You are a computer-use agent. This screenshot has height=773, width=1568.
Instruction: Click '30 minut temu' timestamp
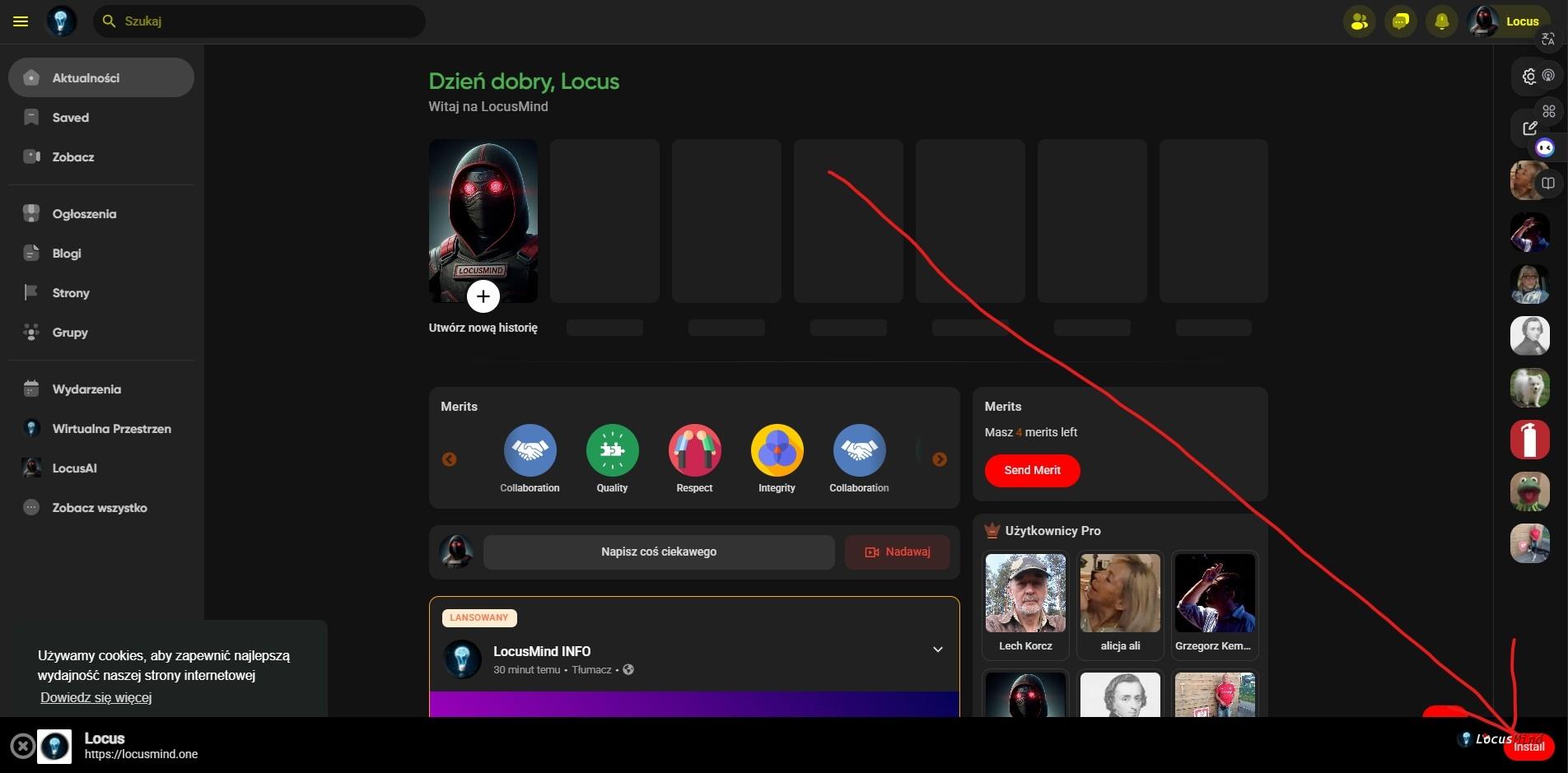coord(527,669)
